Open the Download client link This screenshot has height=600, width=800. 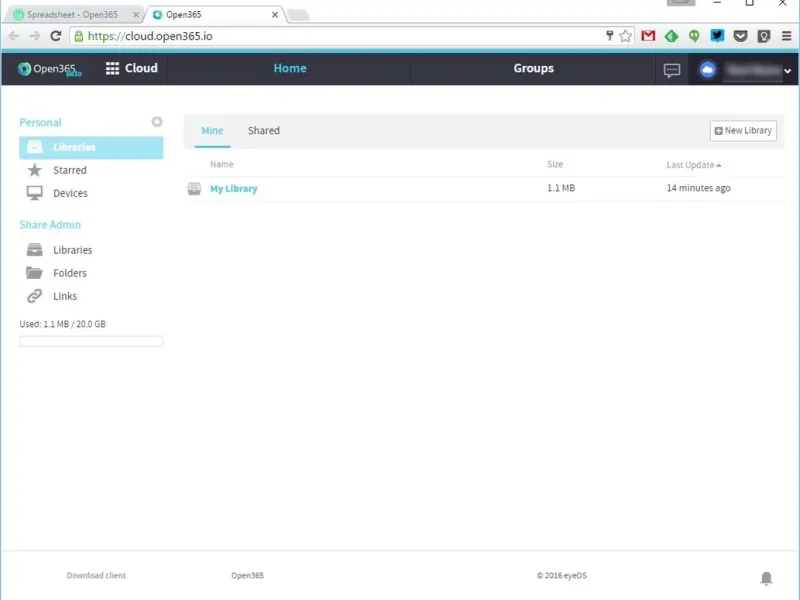[96, 576]
